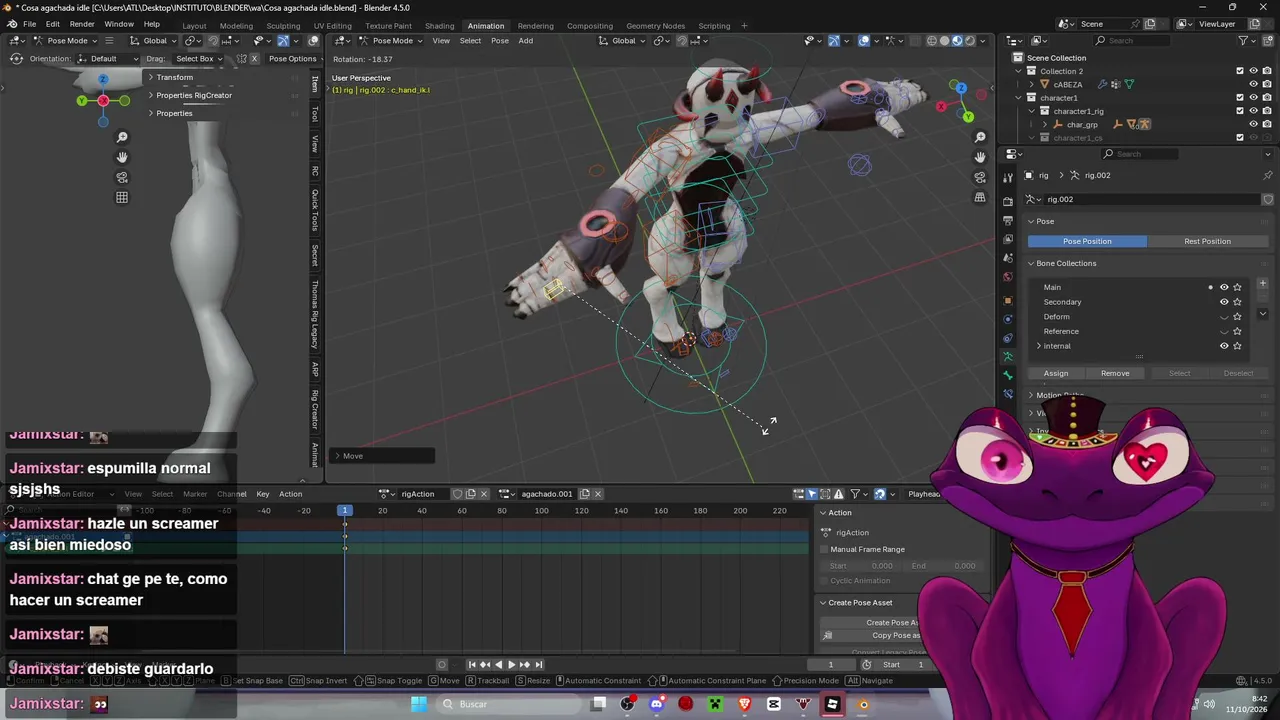Play the animation forward
1280x720 pixels.
coord(512,664)
